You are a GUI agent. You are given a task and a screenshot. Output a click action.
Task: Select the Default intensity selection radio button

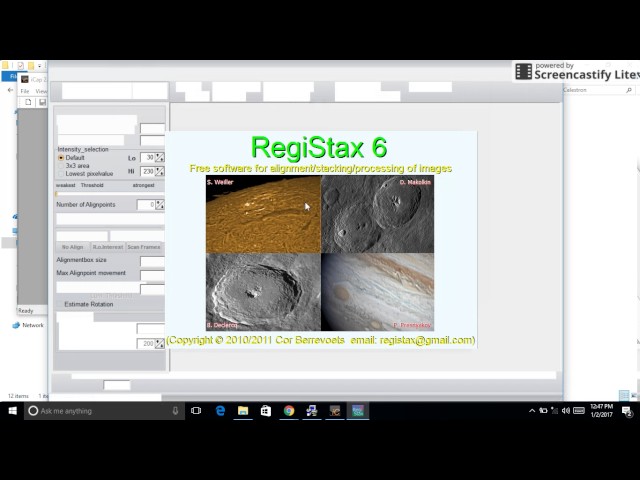(x=61, y=158)
